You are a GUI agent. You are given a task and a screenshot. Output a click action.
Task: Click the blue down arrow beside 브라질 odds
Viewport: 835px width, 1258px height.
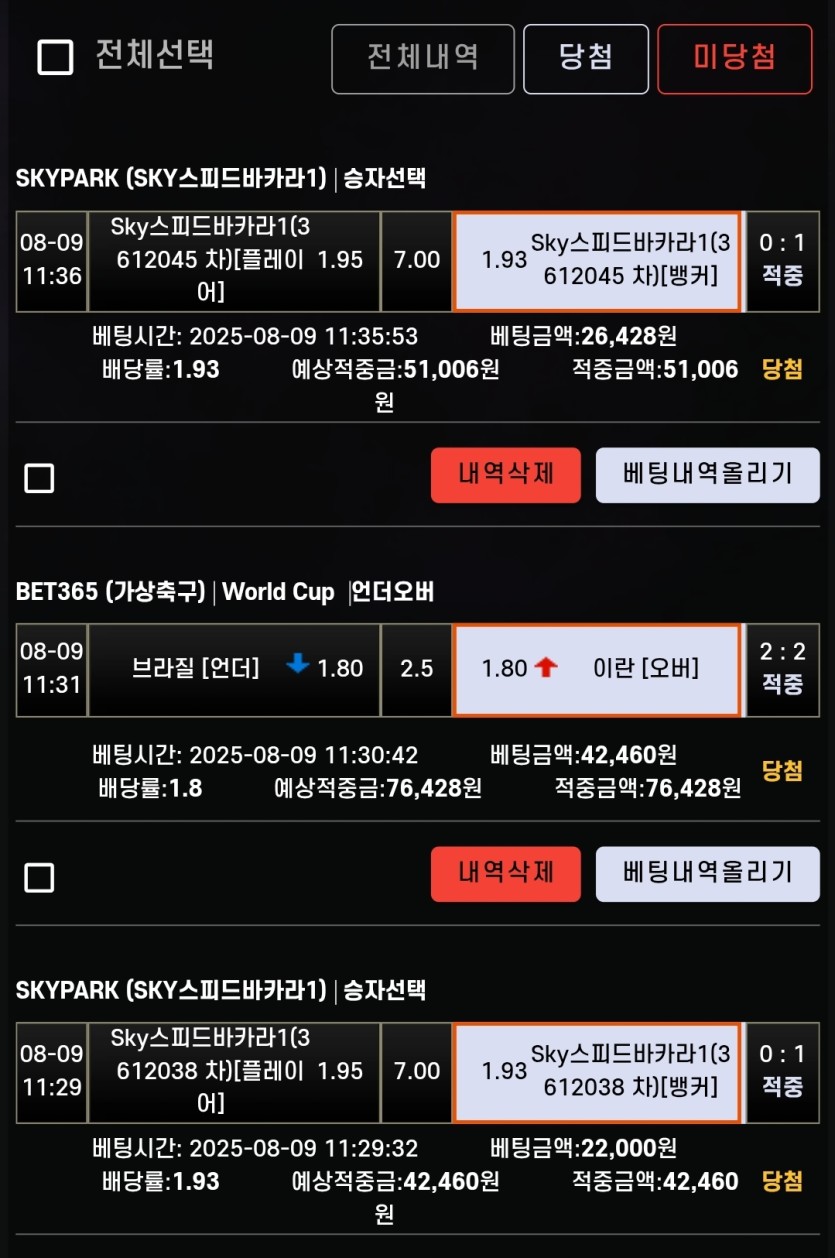coord(298,665)
